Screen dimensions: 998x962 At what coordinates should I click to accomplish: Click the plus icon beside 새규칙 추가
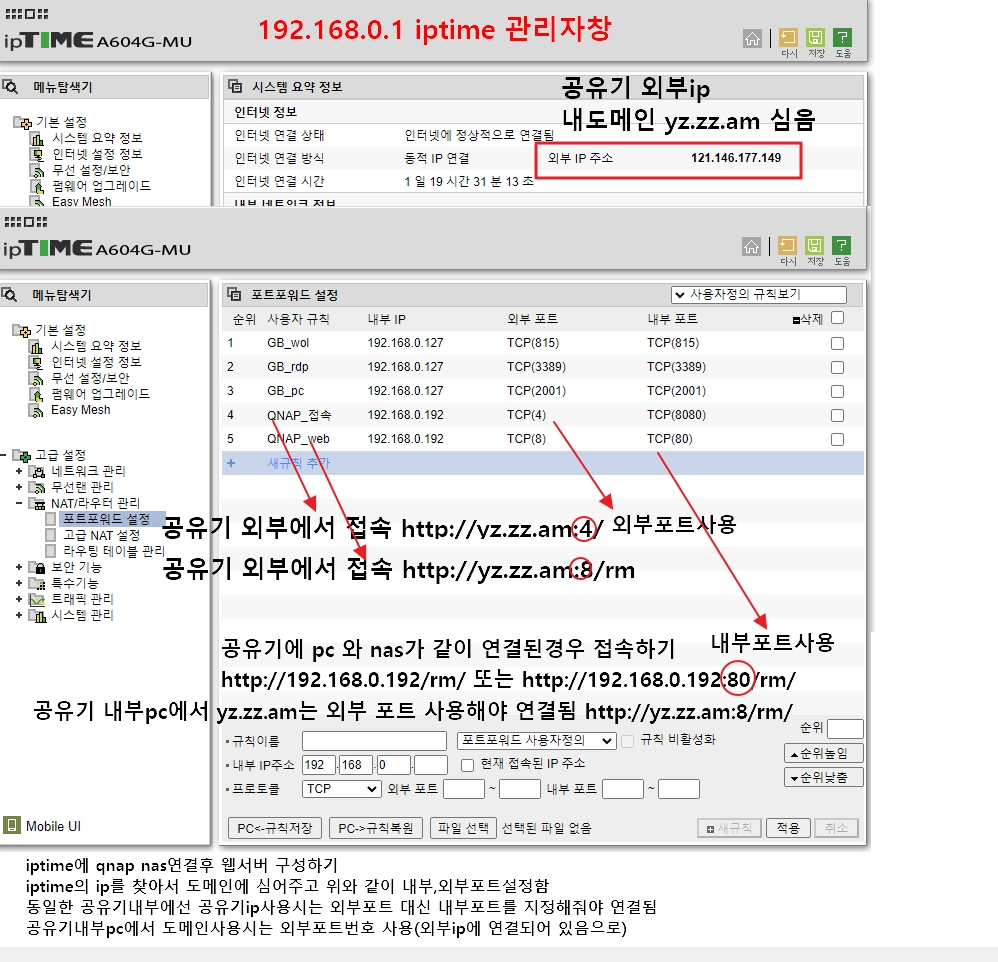pyautogui.click(x=233, y=463)
